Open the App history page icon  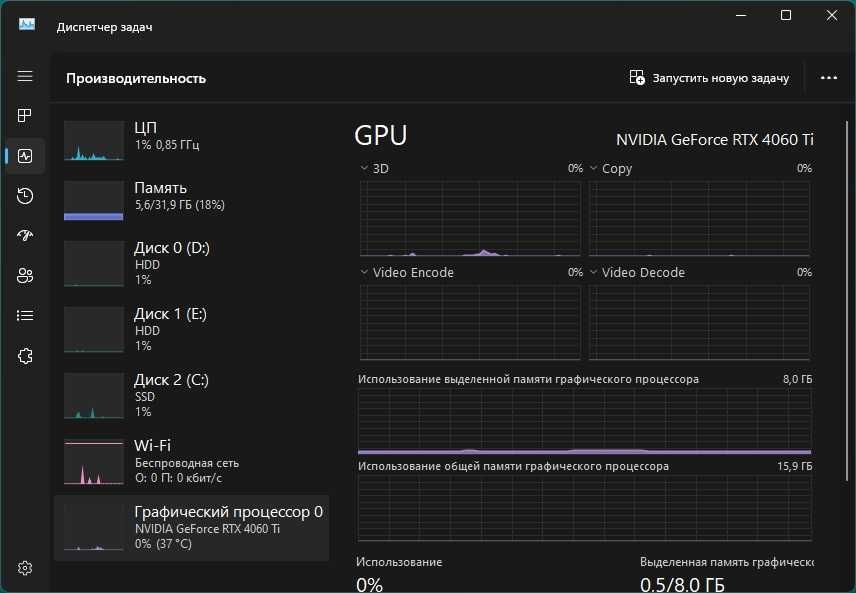pyautogui.click(x=25, y=195)
